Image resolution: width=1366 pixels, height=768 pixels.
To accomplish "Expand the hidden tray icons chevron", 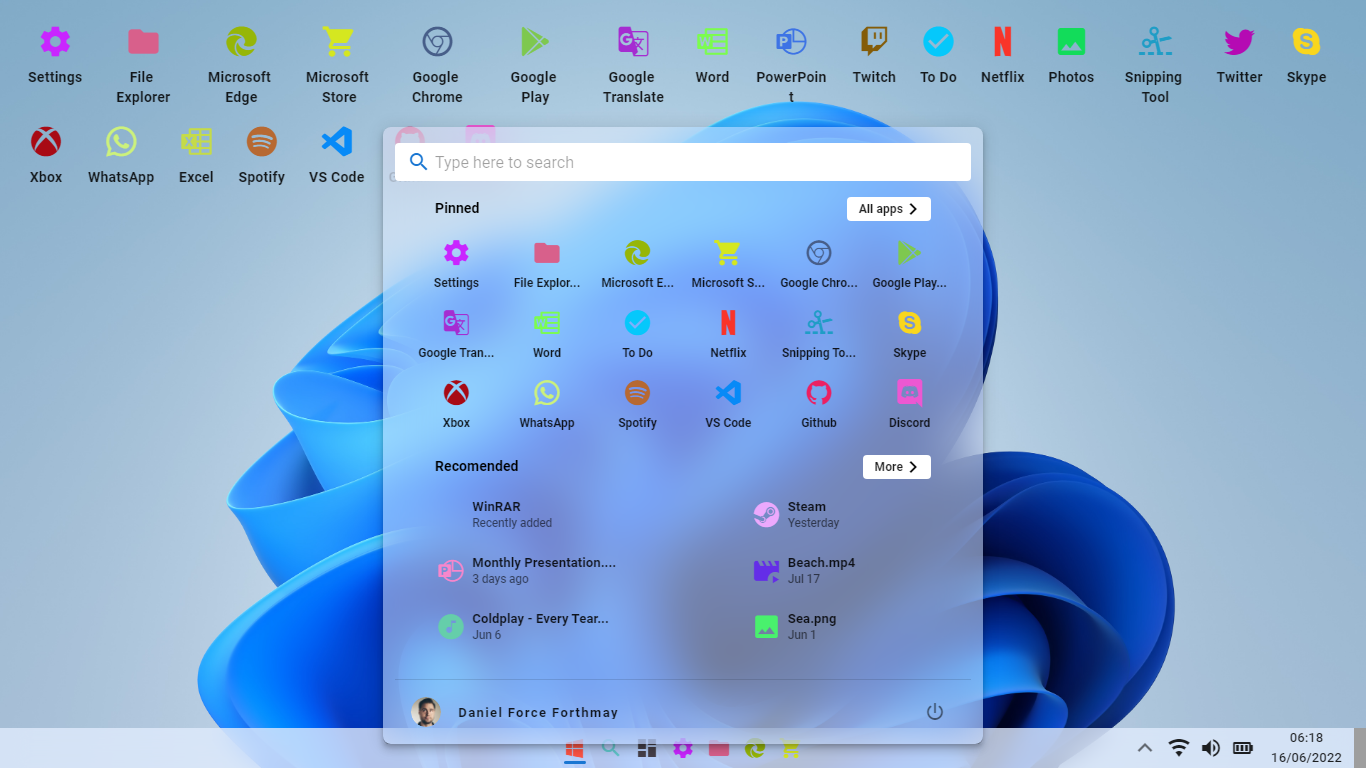I will [x=1145, y=748].
